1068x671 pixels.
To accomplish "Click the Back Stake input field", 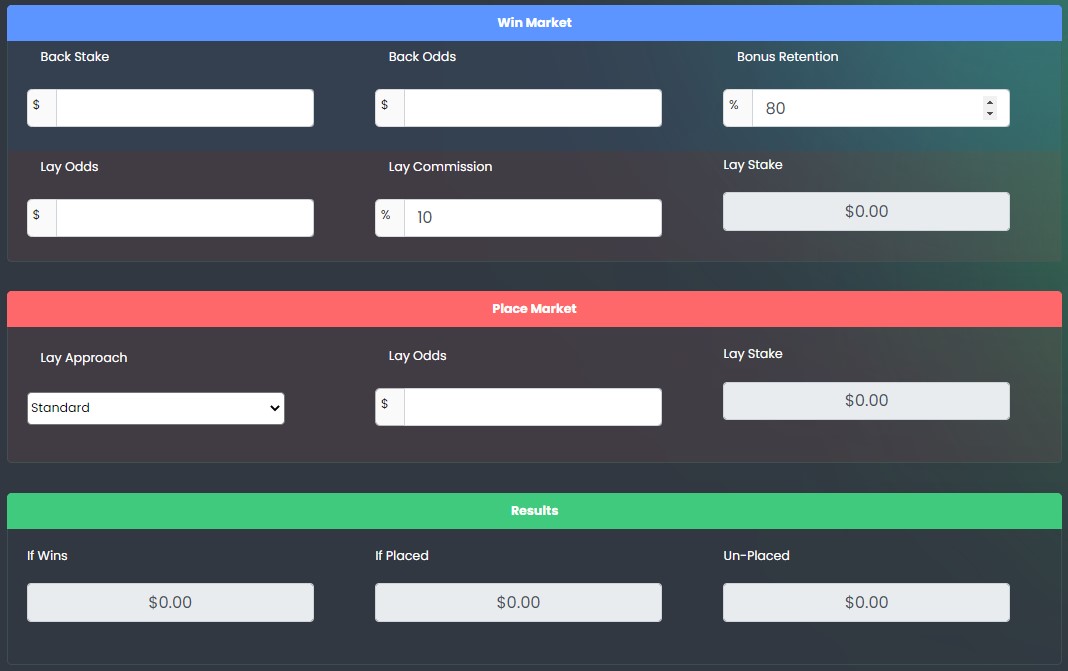I will tap(185, 108).
